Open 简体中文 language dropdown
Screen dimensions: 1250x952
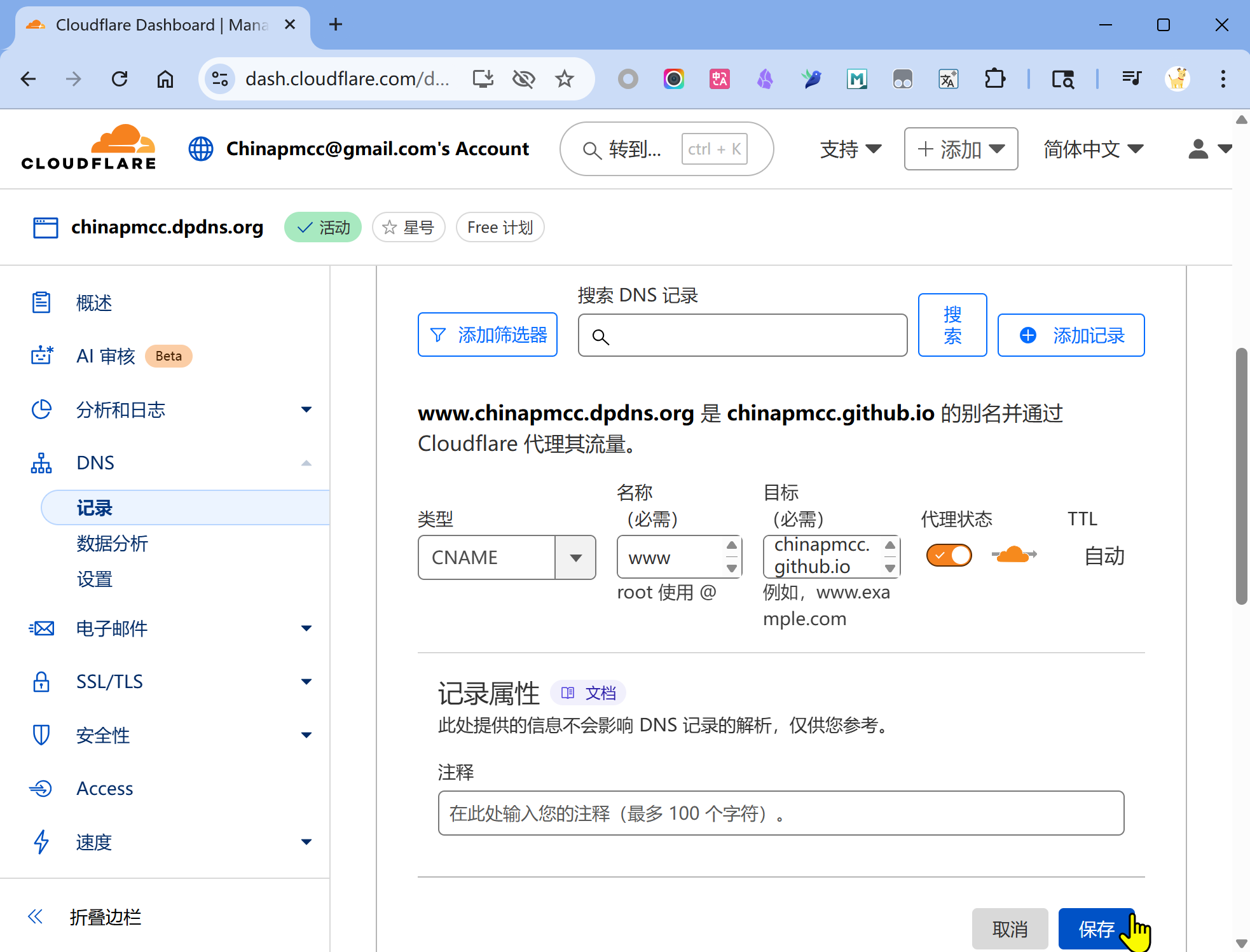click(x=1093, y=149)
